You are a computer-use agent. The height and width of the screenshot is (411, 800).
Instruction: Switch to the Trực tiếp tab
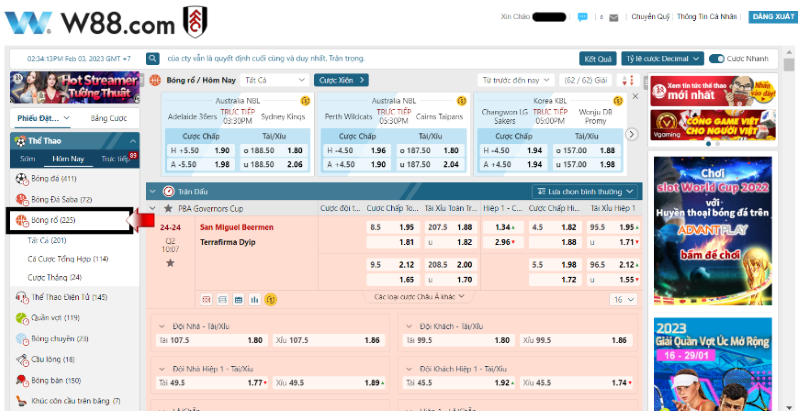tap(117, 159)
